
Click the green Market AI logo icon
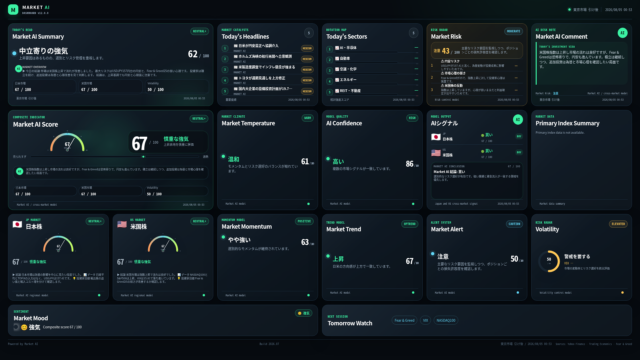point(13,9)
